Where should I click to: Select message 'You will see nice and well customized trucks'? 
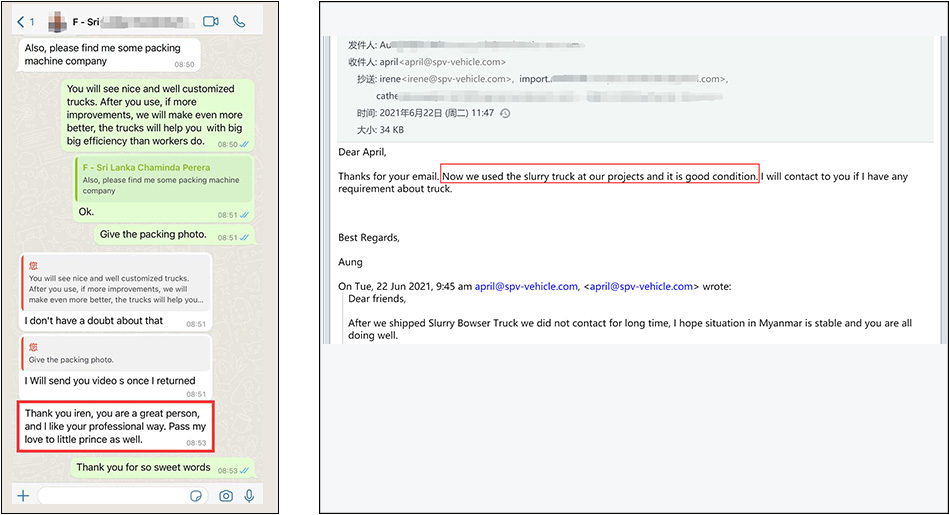pyautogui.click(x=158, y=115)
